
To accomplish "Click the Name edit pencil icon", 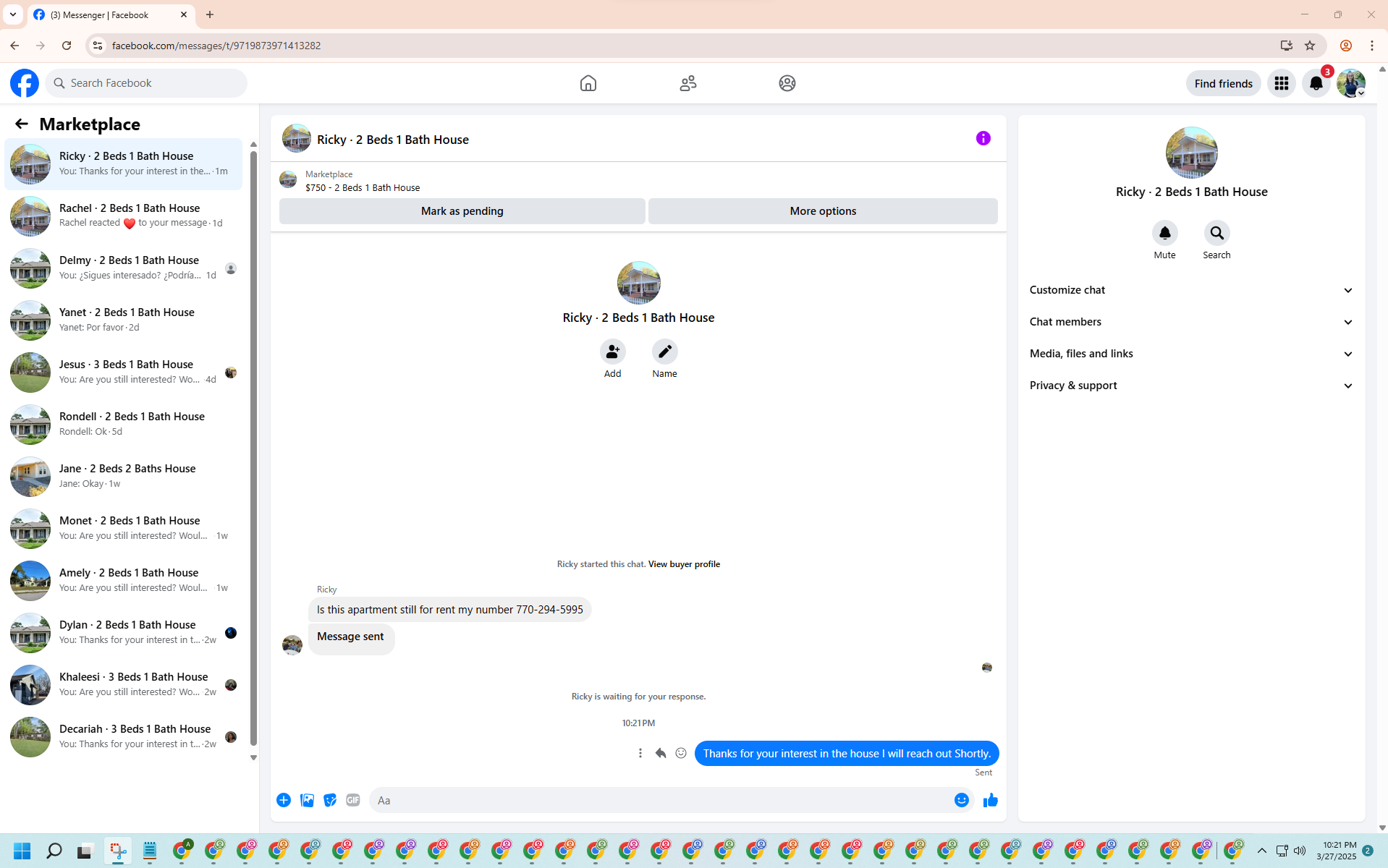I will tap(665, 352).
